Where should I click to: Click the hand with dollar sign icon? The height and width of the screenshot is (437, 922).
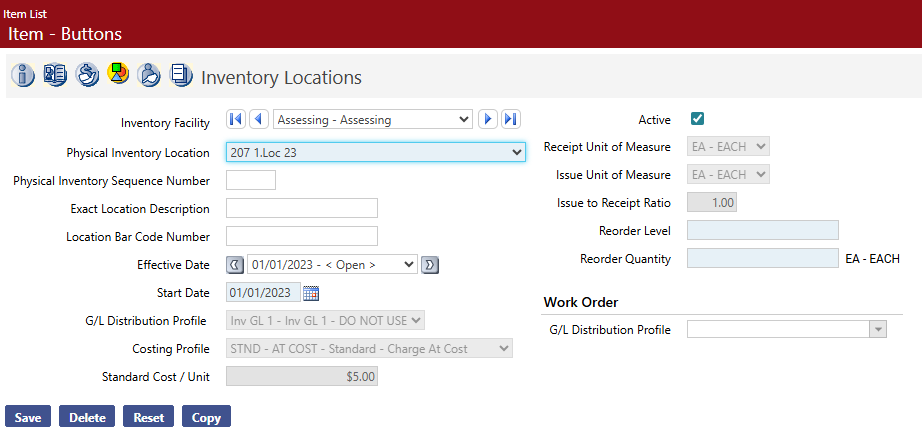tap(87, 75)
